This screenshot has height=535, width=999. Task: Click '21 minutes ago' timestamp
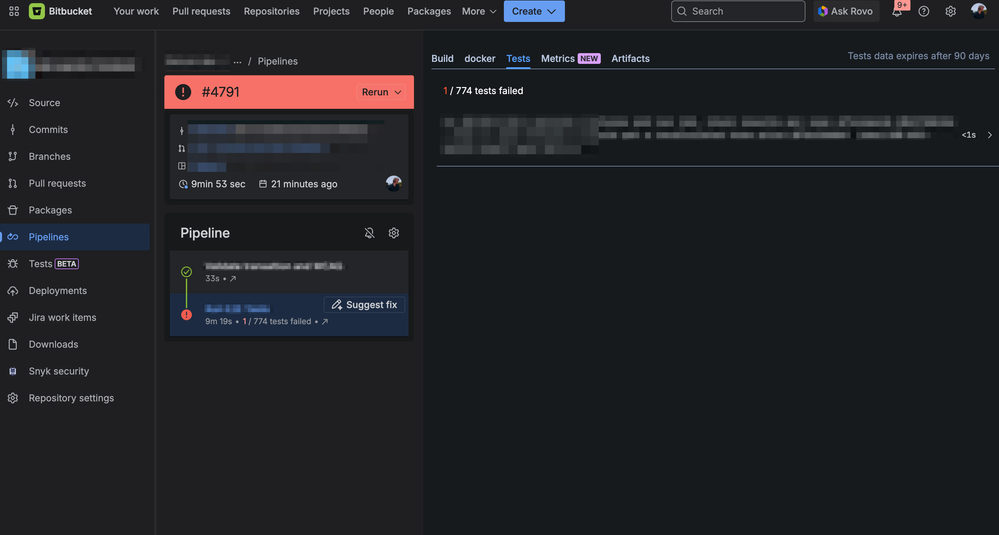[304, 184]
